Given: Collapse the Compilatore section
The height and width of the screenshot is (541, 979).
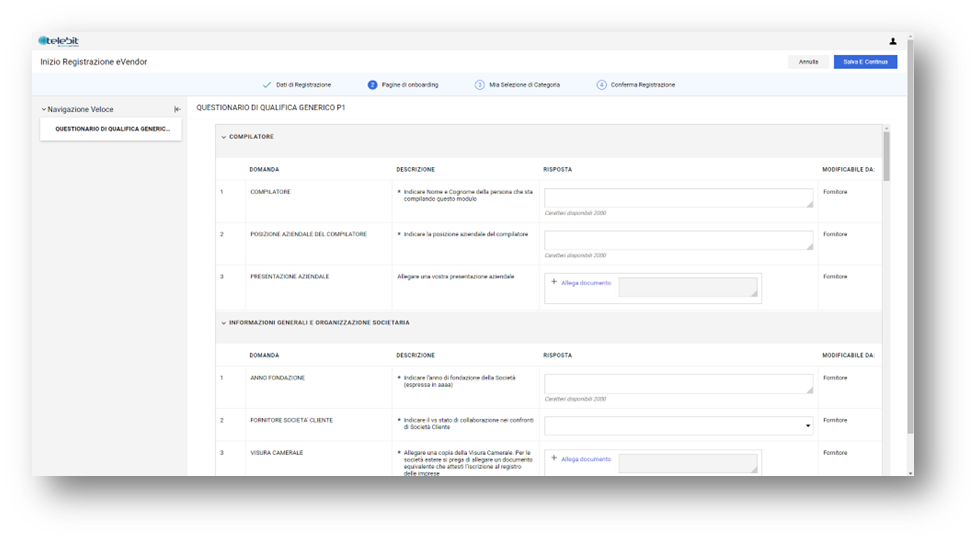Looking at the screenshot, I should [223, 137].
